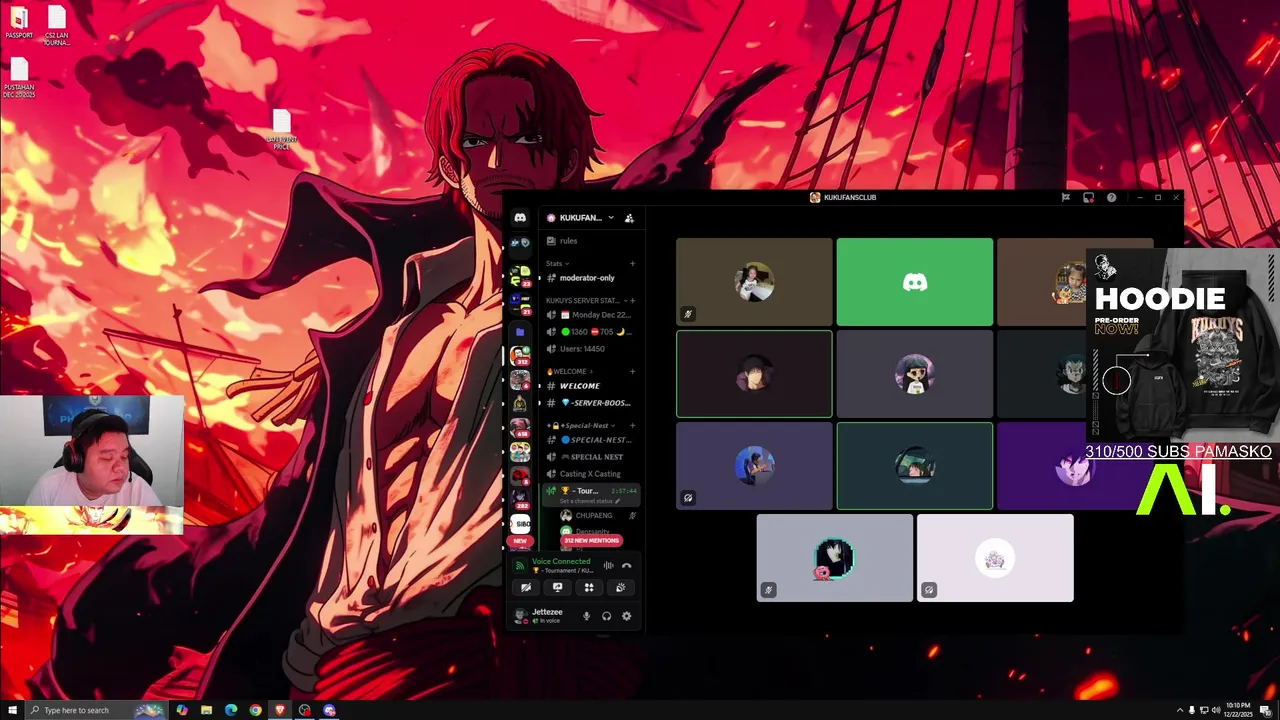Open server icon with 23 badge

(x=520, y=277)
